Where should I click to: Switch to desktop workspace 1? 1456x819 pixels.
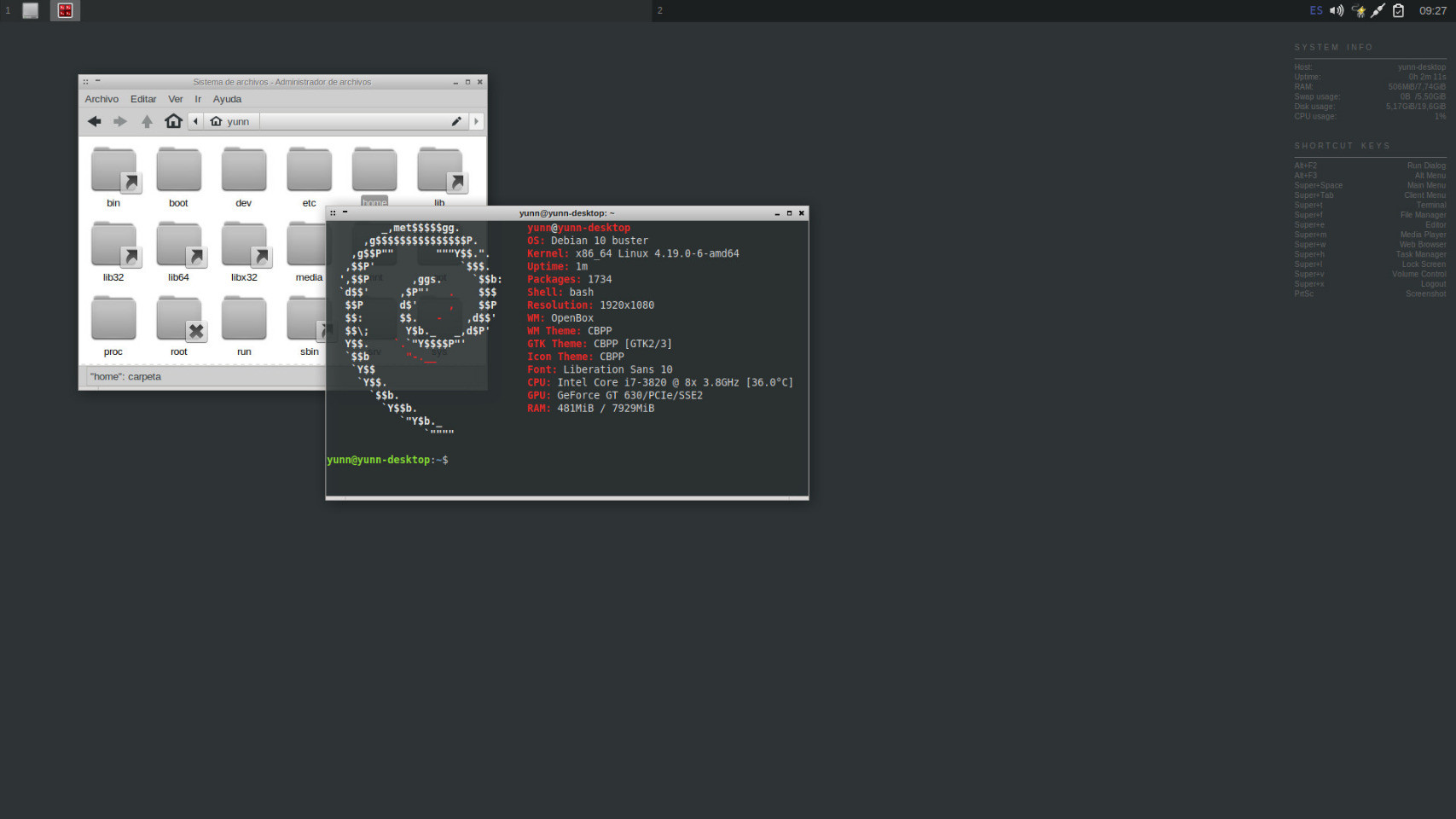[x=8, y=10]
